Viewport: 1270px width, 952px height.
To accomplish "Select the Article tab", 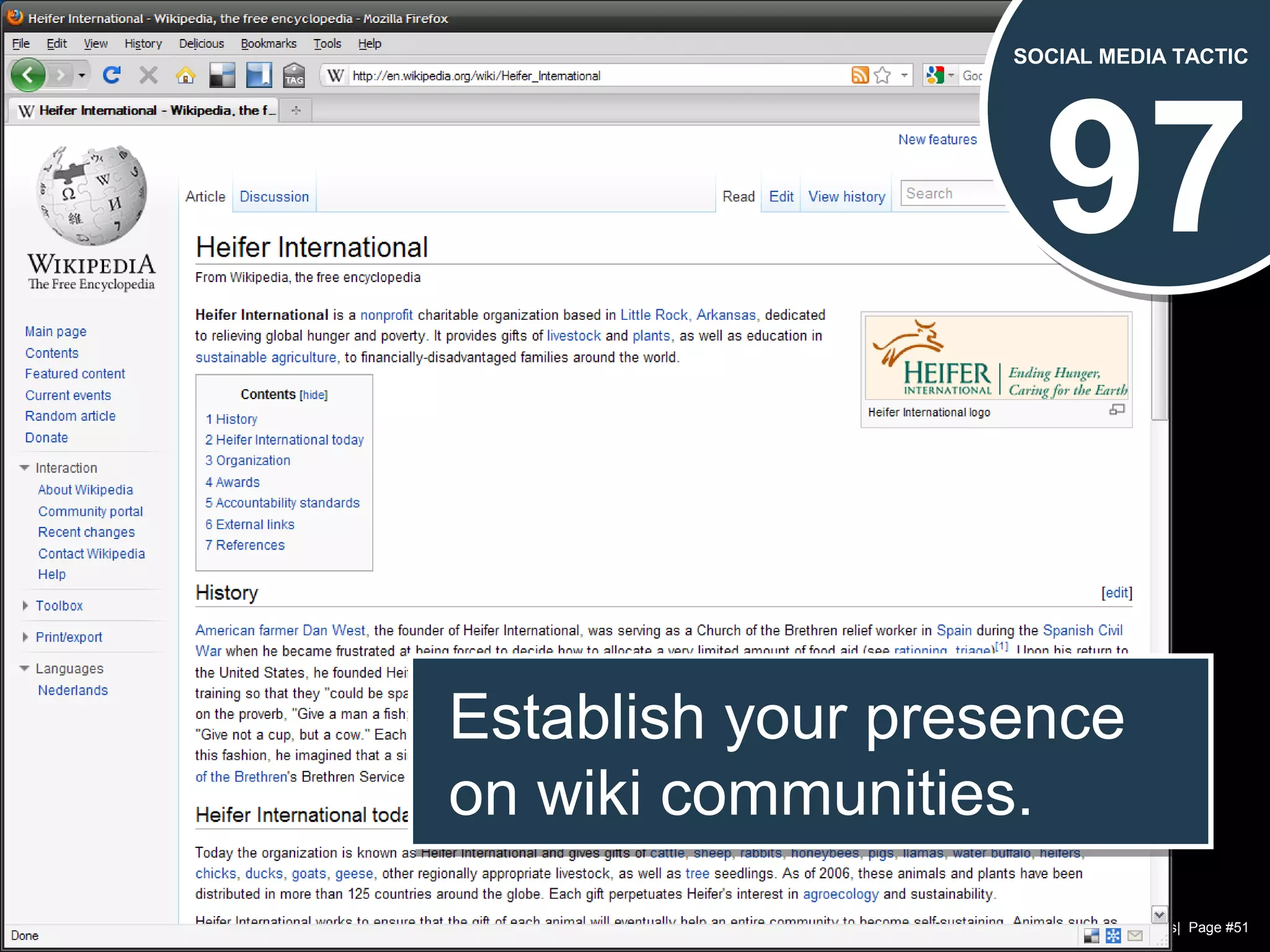I will (205, 196).
